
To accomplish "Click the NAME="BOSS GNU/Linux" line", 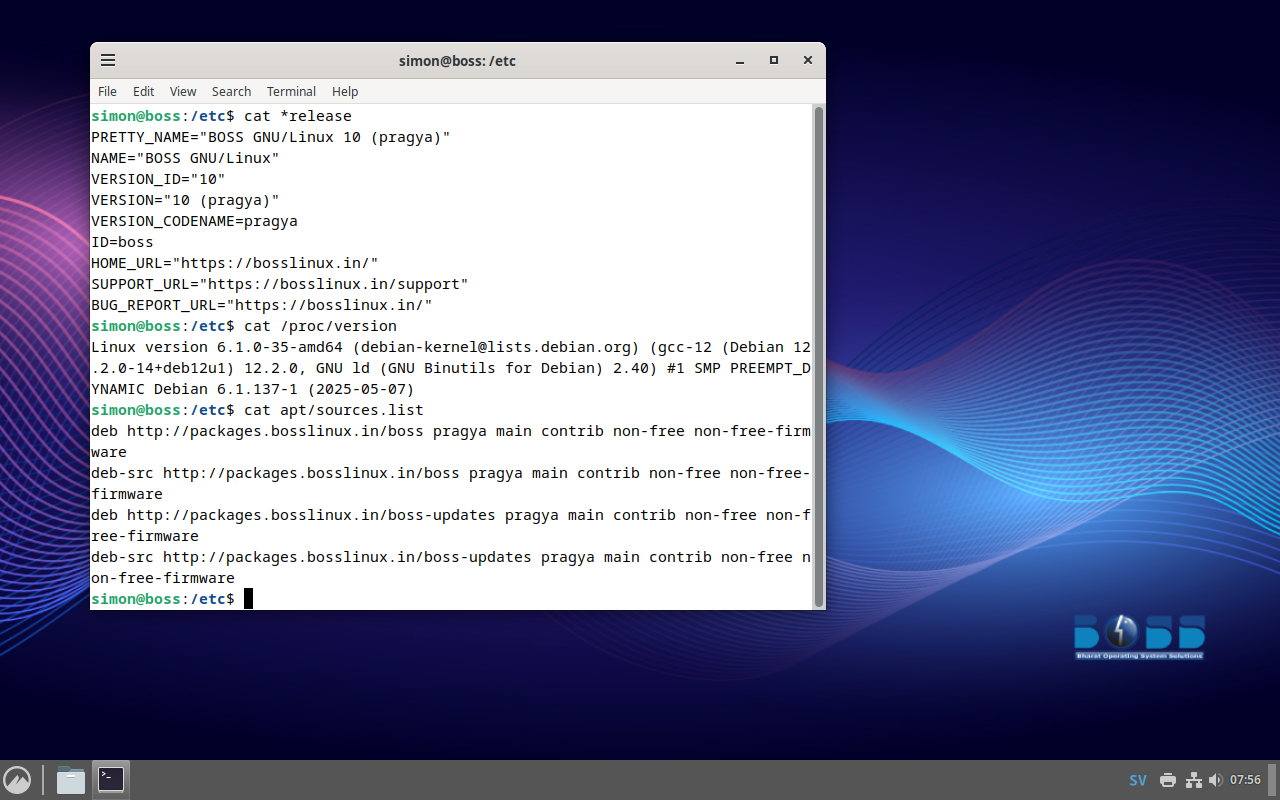I will click(185, 158).
